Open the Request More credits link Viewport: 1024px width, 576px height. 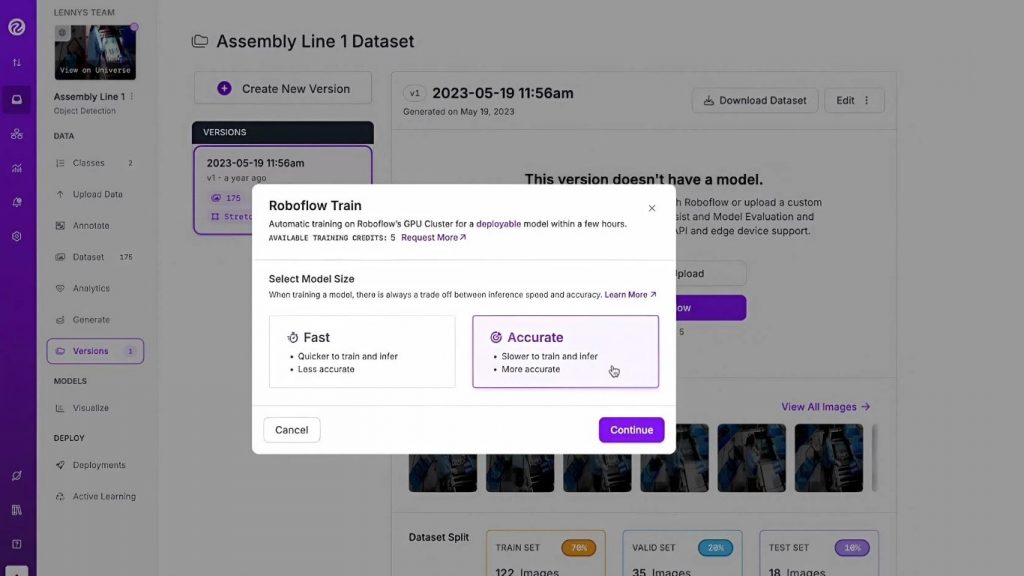(434, 238)
